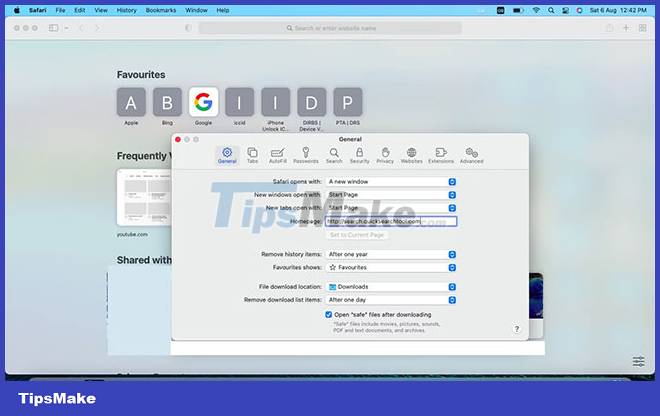The width and height of the screenshot is (660, 416).
Task: Click the date and time display
Action: tap(618, 10)
